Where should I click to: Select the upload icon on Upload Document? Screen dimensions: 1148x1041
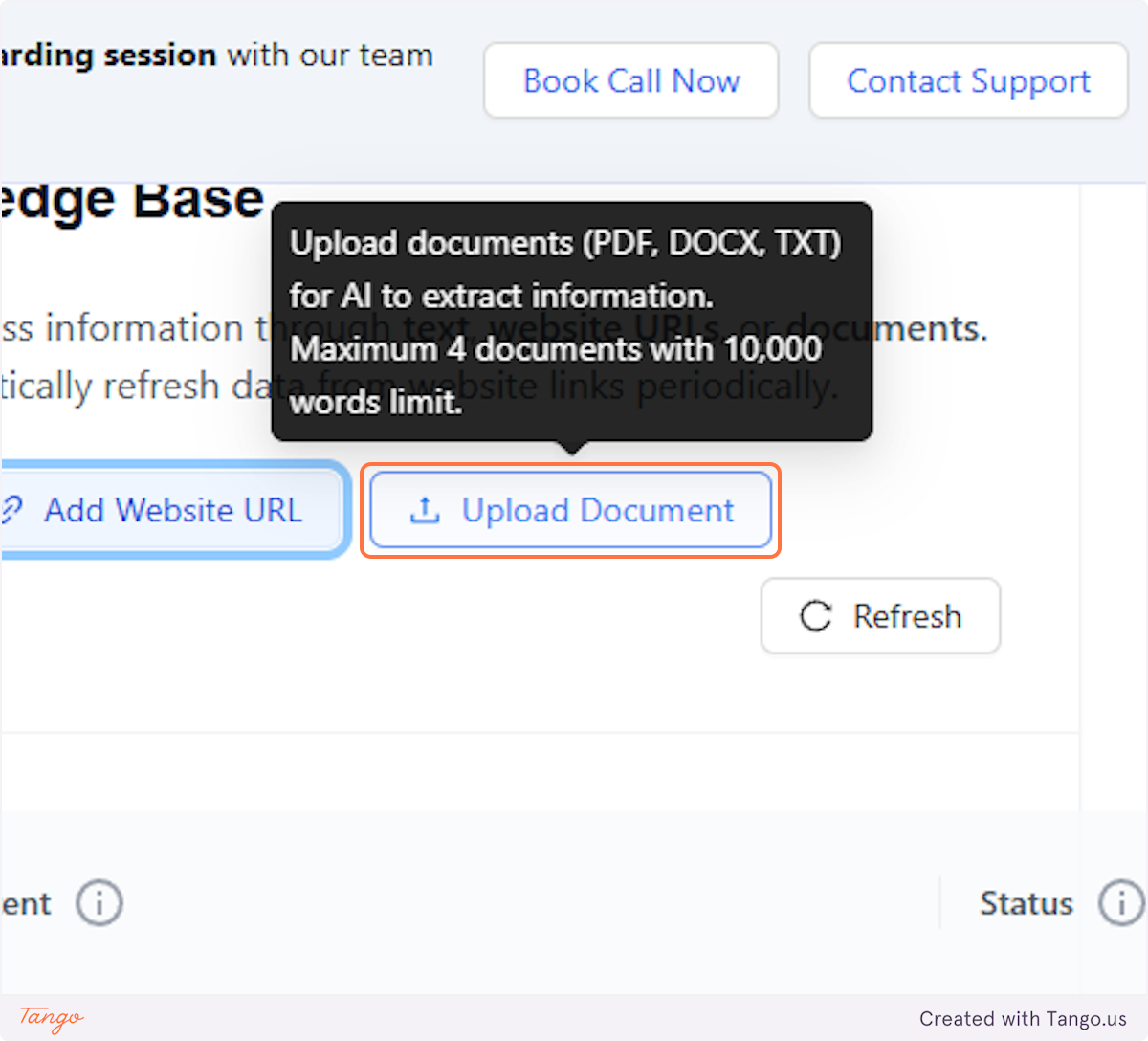[x=424, y=510]
